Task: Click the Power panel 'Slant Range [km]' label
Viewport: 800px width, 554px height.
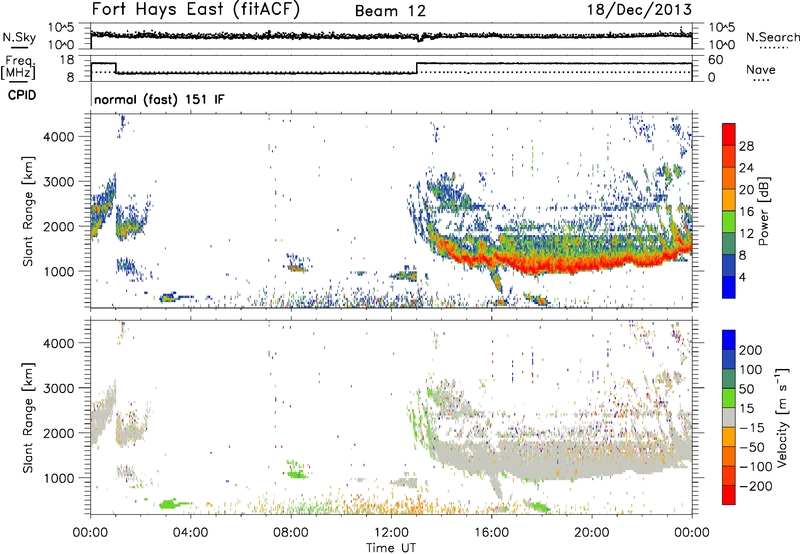Action: click(x=28, y=211)
